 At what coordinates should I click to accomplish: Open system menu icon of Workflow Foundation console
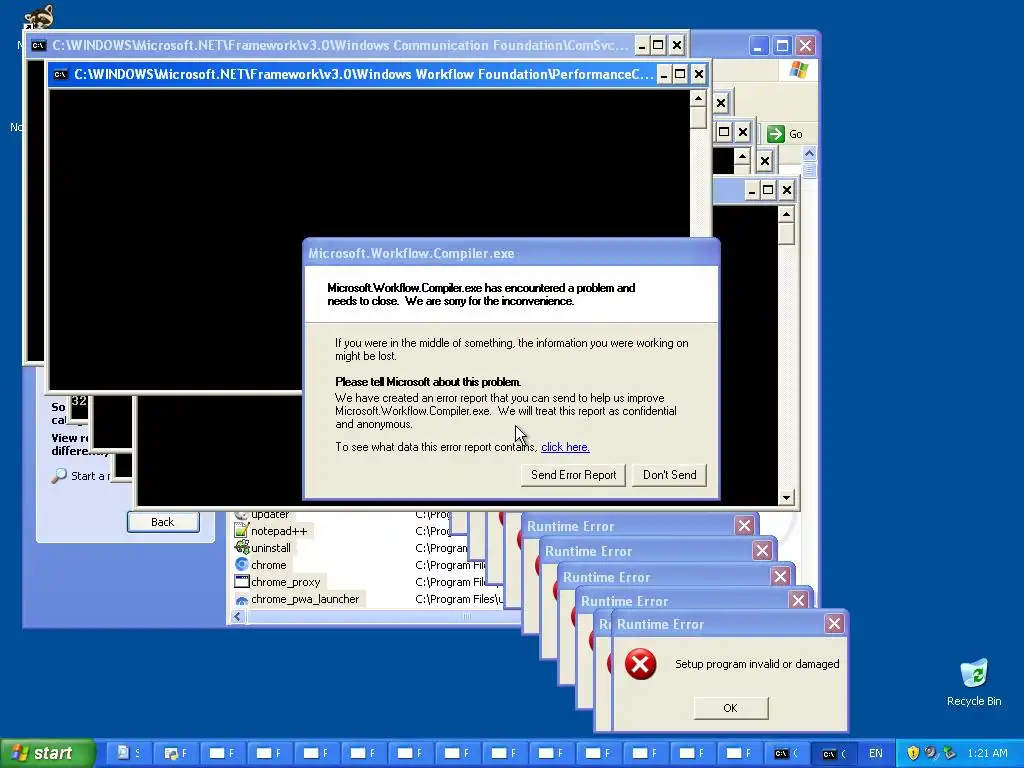click(60, 74)
